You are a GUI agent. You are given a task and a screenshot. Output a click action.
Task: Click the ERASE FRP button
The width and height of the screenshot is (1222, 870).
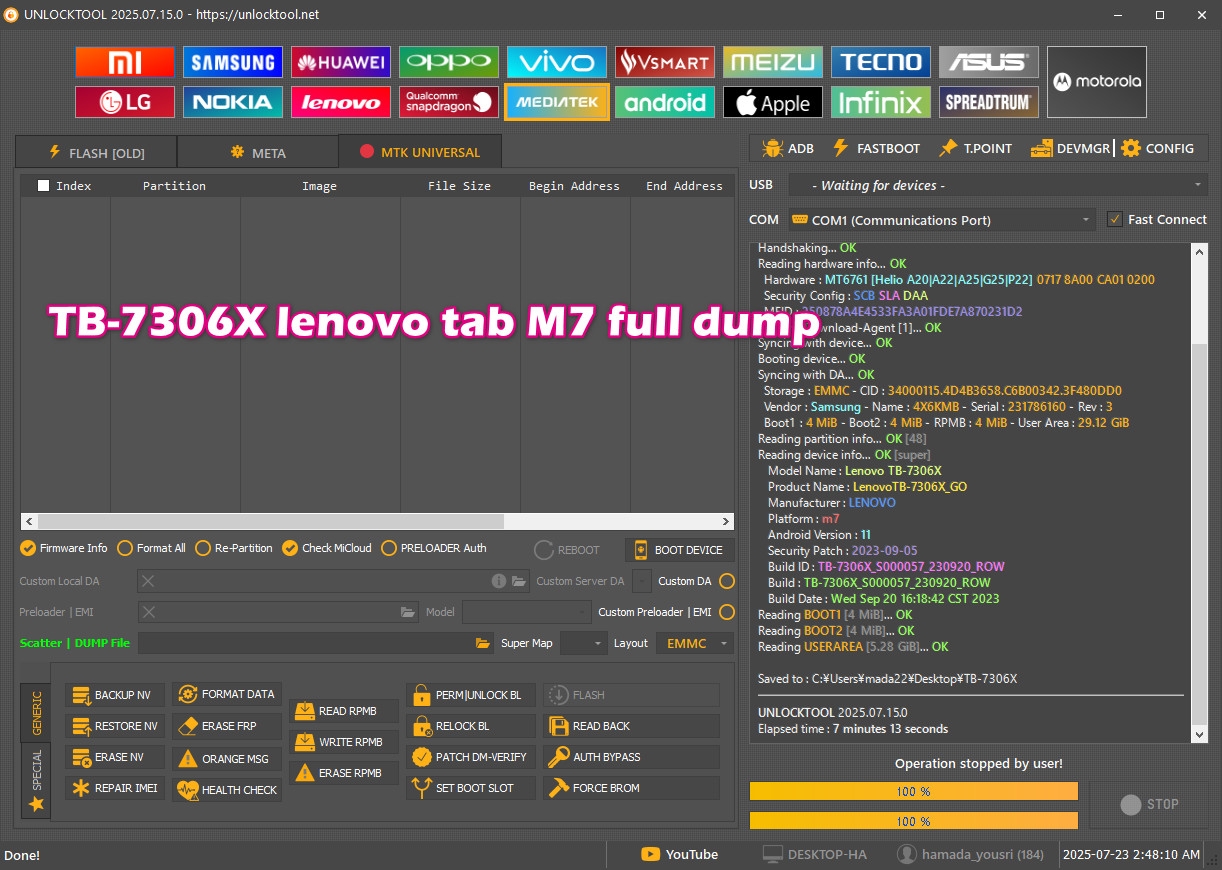coord(228,726)
